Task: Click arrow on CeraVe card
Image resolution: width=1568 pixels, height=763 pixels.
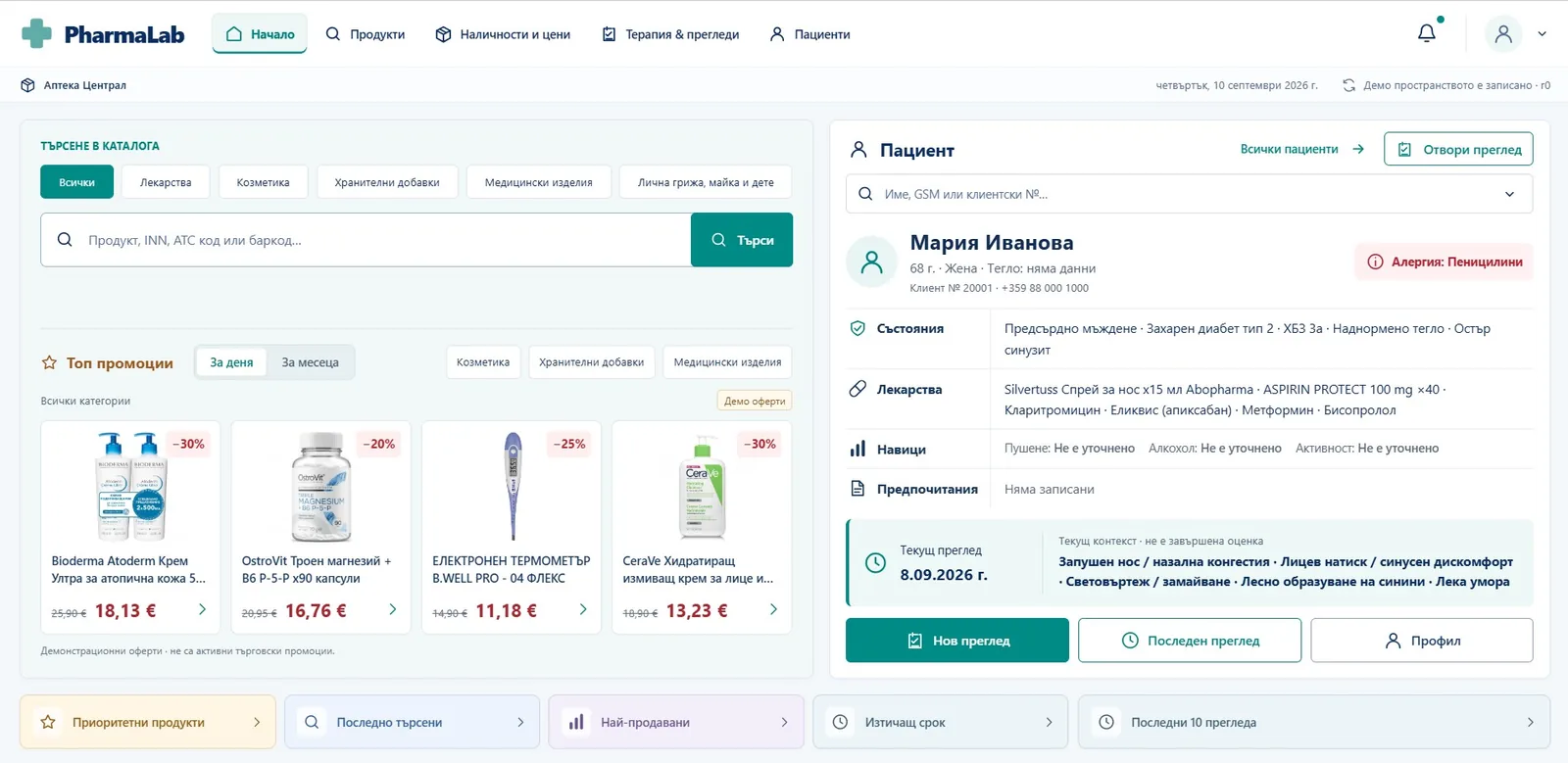Action: 773,609
